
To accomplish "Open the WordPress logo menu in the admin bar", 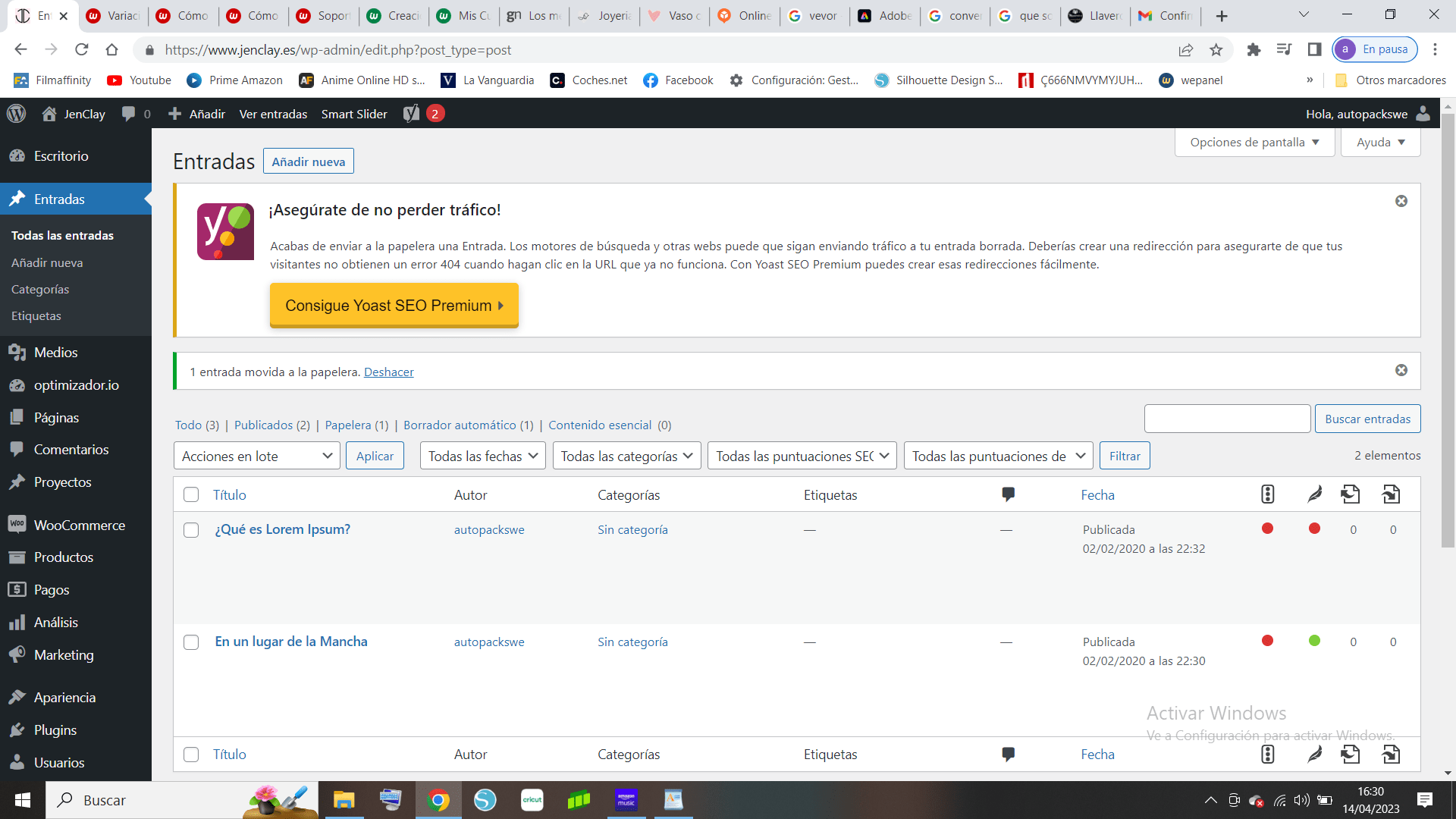I will 16,114.
